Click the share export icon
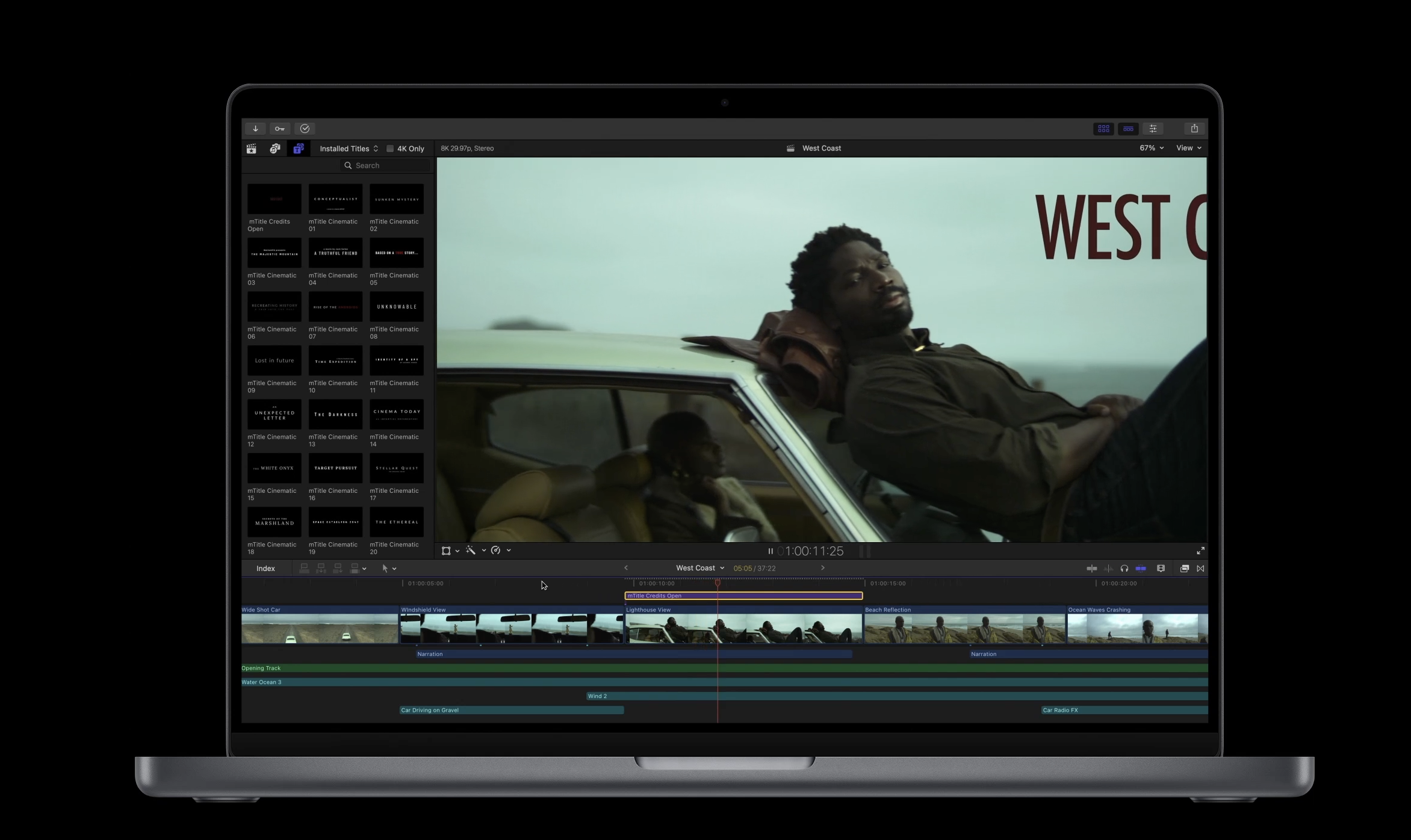This screenshot has width=1411, height=840. coord(1194,129)
